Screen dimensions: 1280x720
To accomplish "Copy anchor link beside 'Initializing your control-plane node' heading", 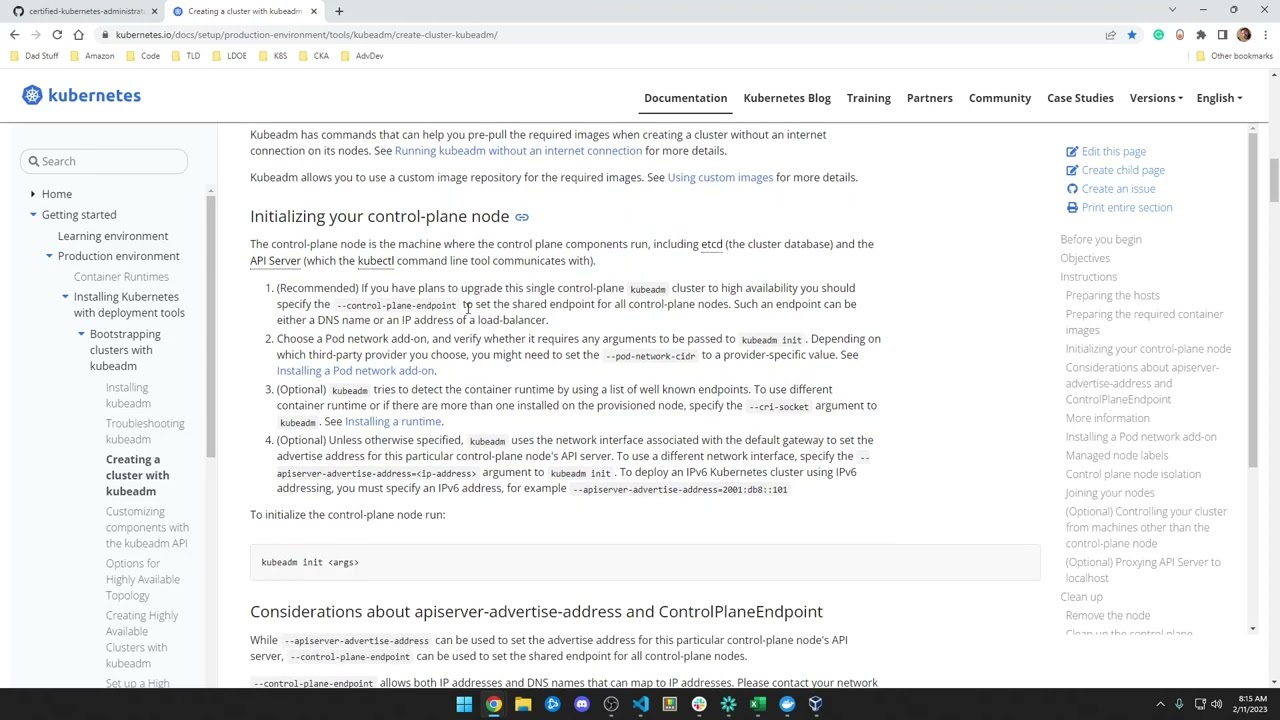I will [x=522, y=217].
